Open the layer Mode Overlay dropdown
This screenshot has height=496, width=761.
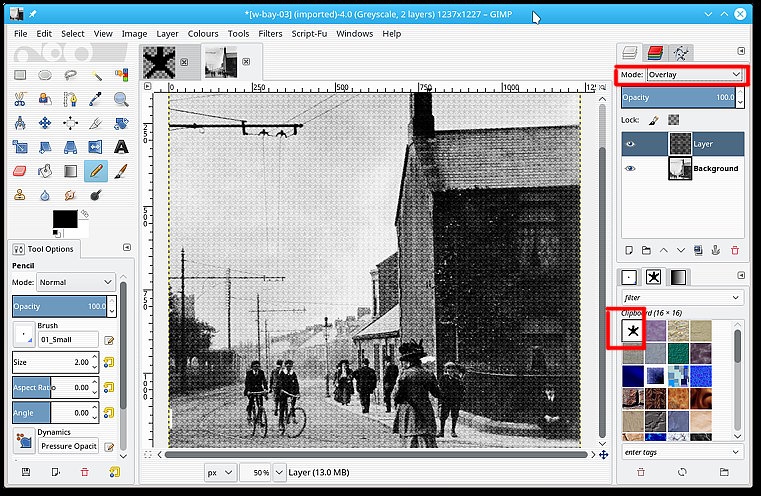tap(693, 75)
